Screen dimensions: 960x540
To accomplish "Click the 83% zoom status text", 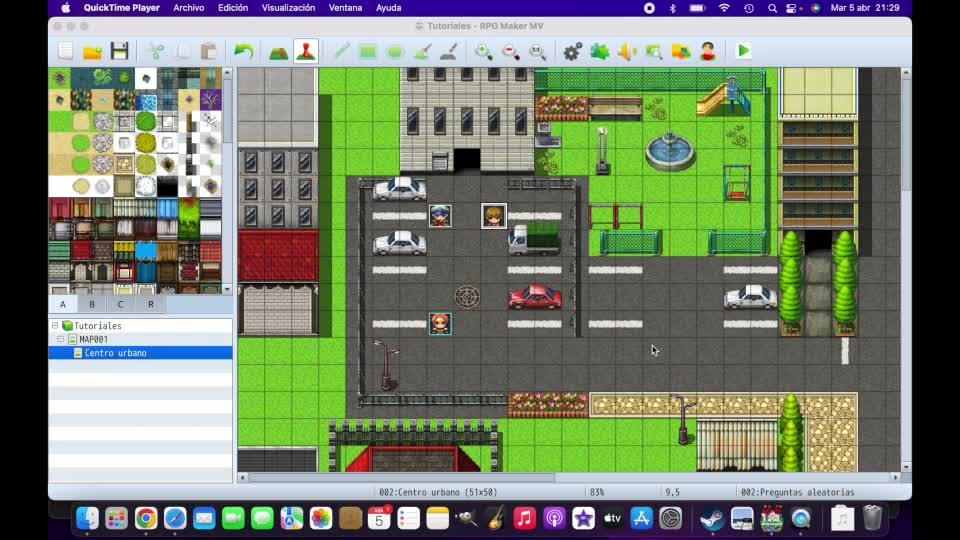I will [x=596, y=492].
